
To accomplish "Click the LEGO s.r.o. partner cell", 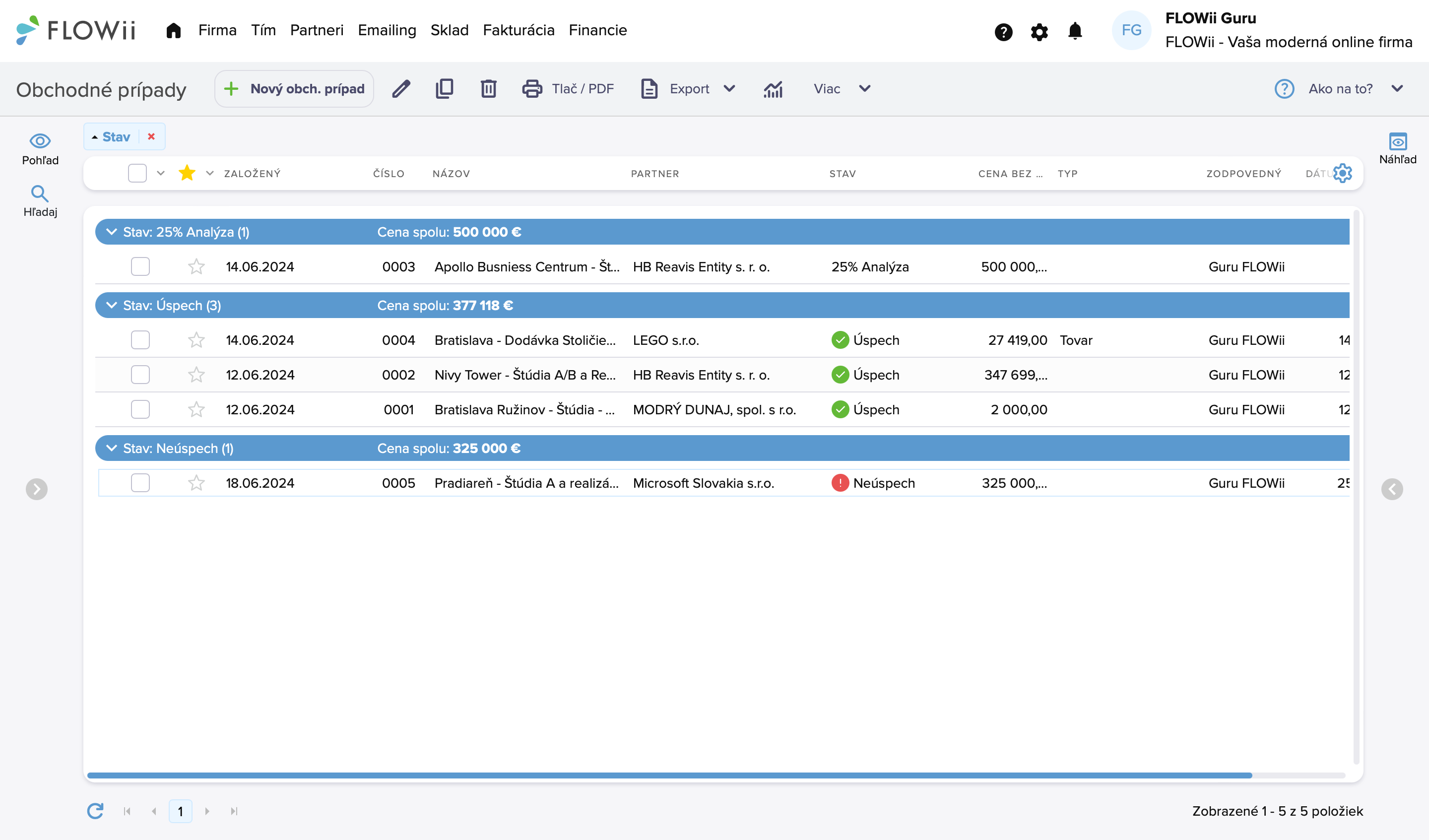I will pos(666,340).
